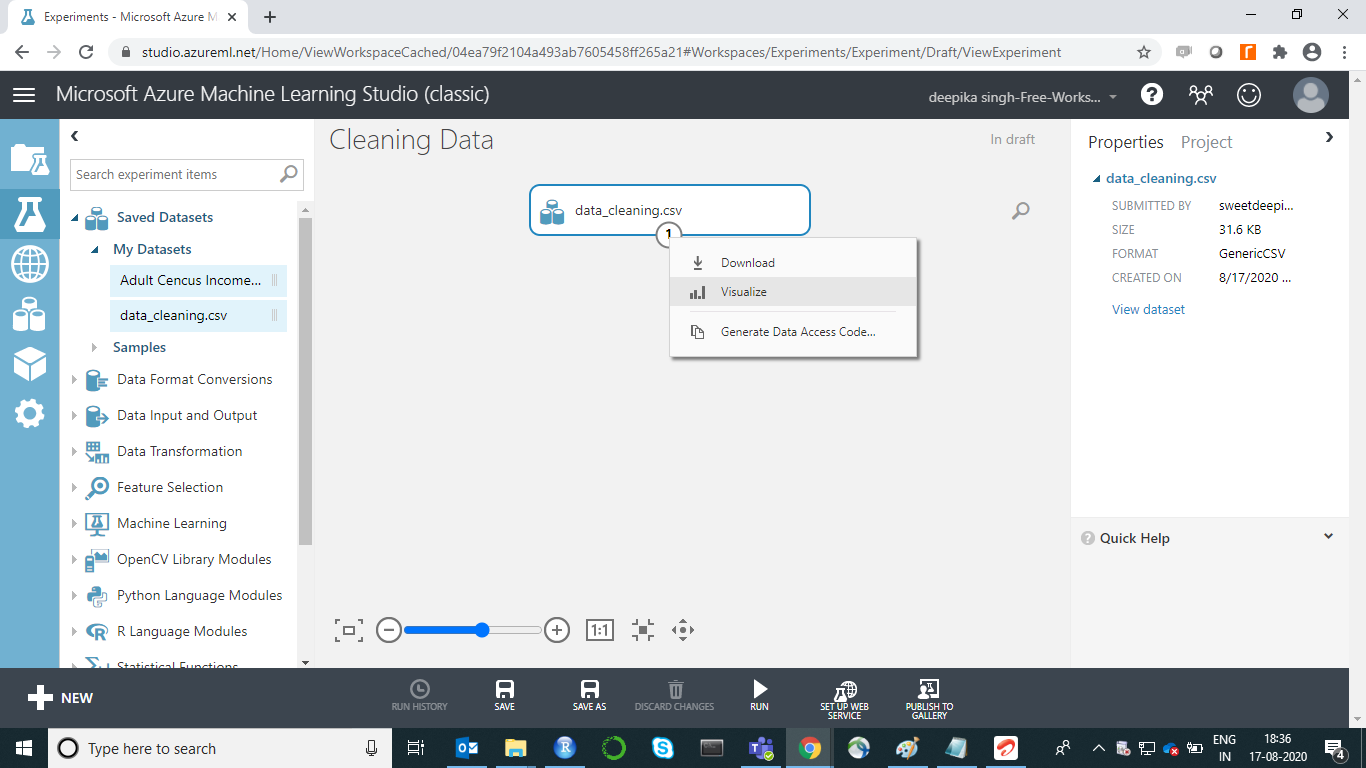
Task: Expand R Language Modules category
Action: pyautogui.click(x=74, y=632)
